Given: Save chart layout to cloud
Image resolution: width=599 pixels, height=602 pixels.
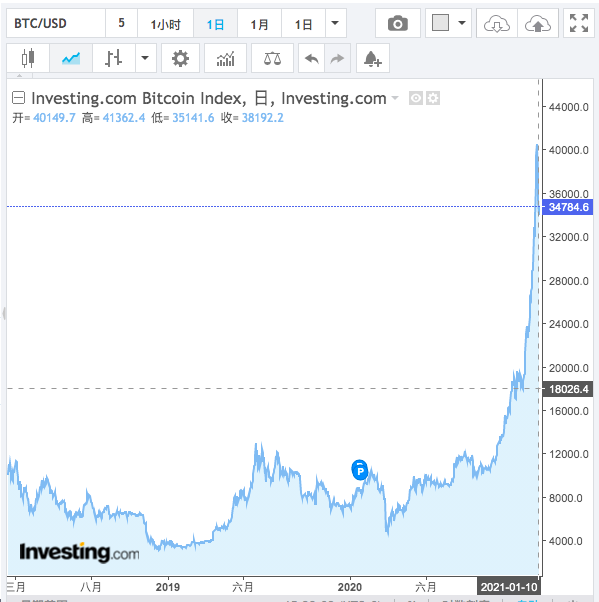Looking at the screenshot, I should (x=538, y=23).
